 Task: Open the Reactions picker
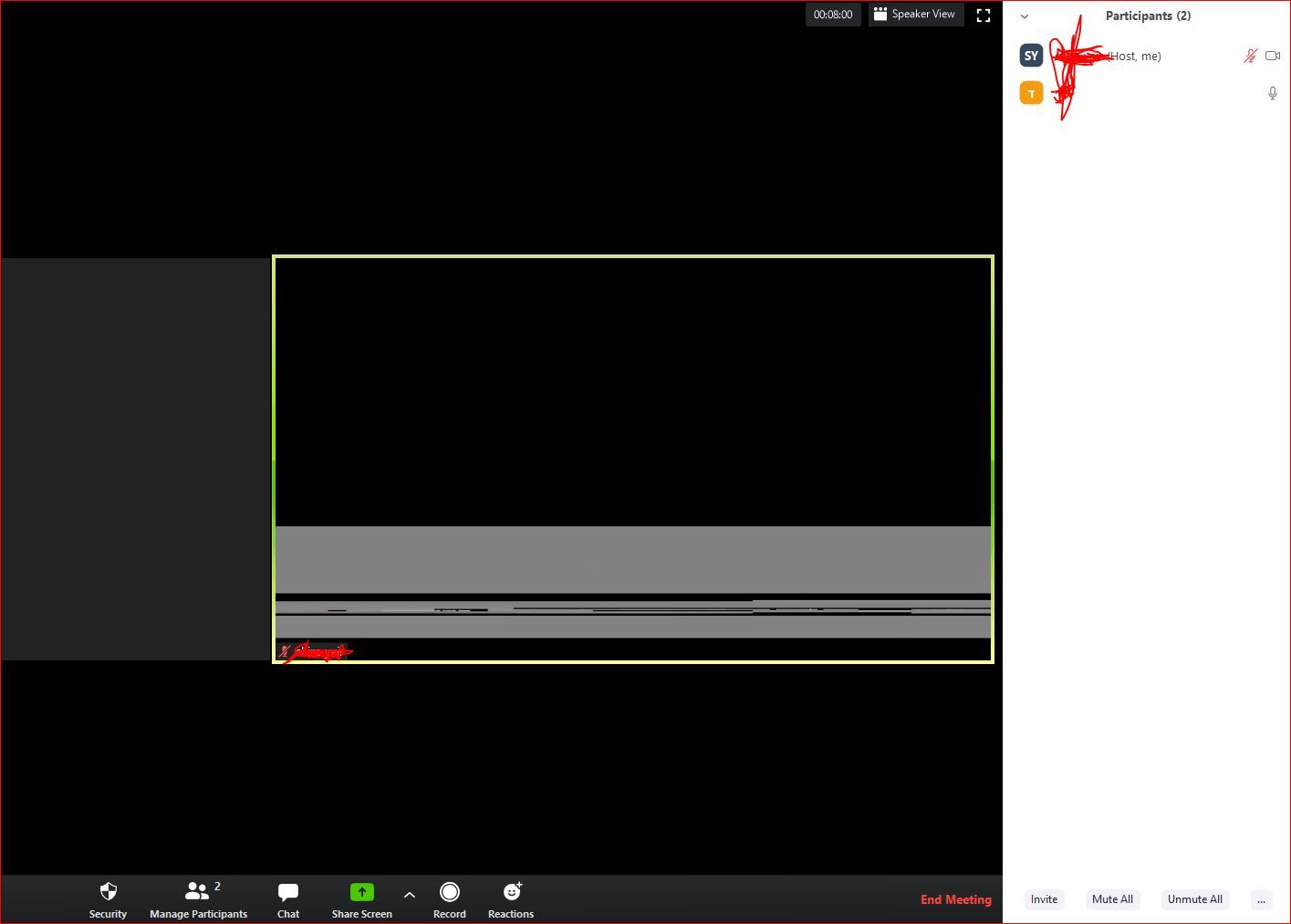[x=511, y=899]
